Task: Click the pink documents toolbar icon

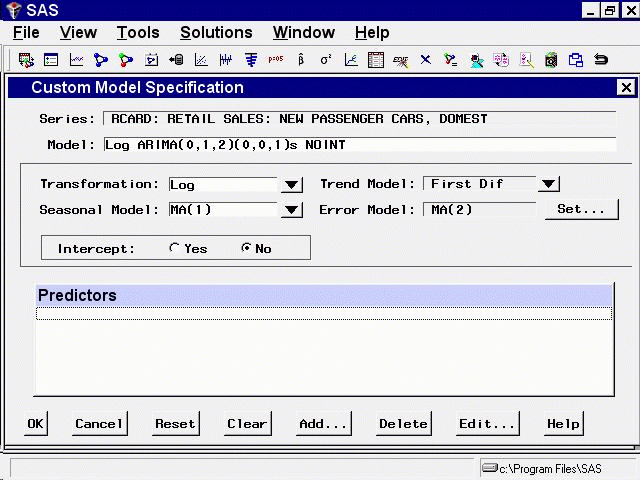Action: 501,60
